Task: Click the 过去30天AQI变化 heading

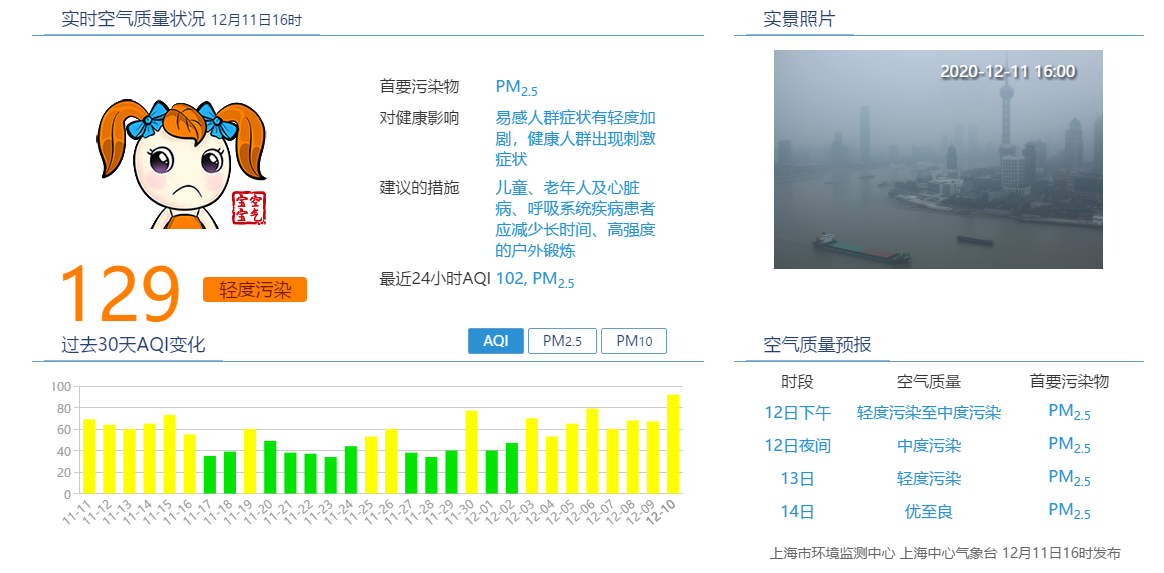Action: click(x=133, y=344)
